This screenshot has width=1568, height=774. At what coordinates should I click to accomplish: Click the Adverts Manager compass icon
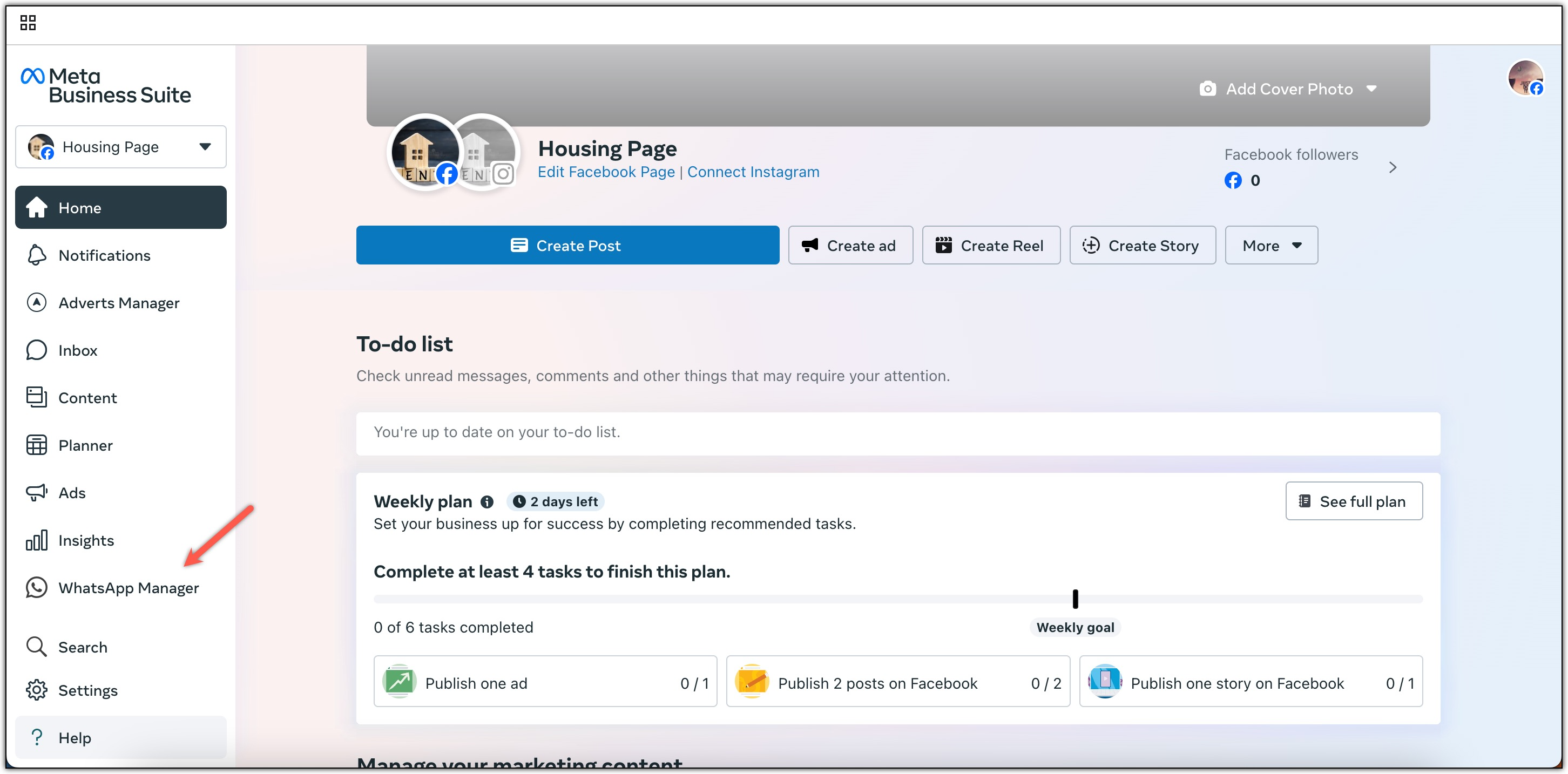click(x=37, y=302)
